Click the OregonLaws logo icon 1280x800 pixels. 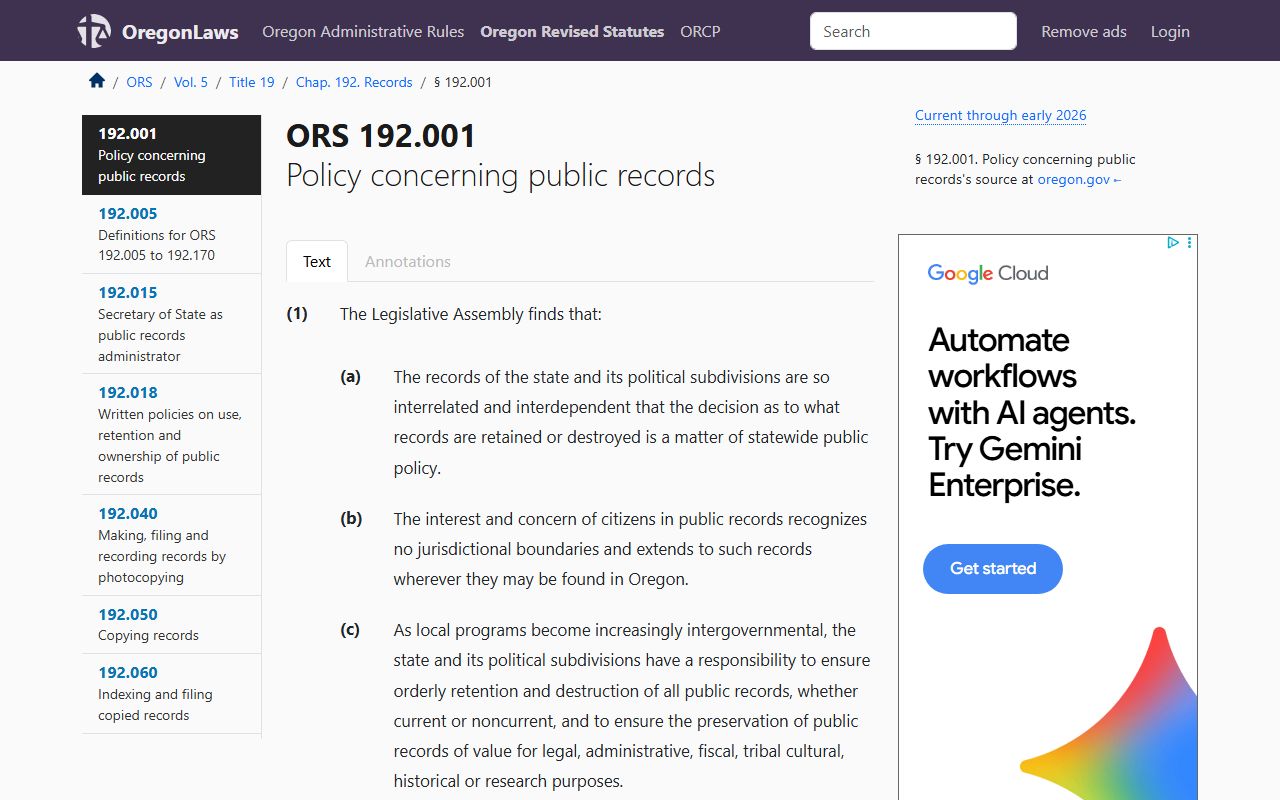point(94,31)
